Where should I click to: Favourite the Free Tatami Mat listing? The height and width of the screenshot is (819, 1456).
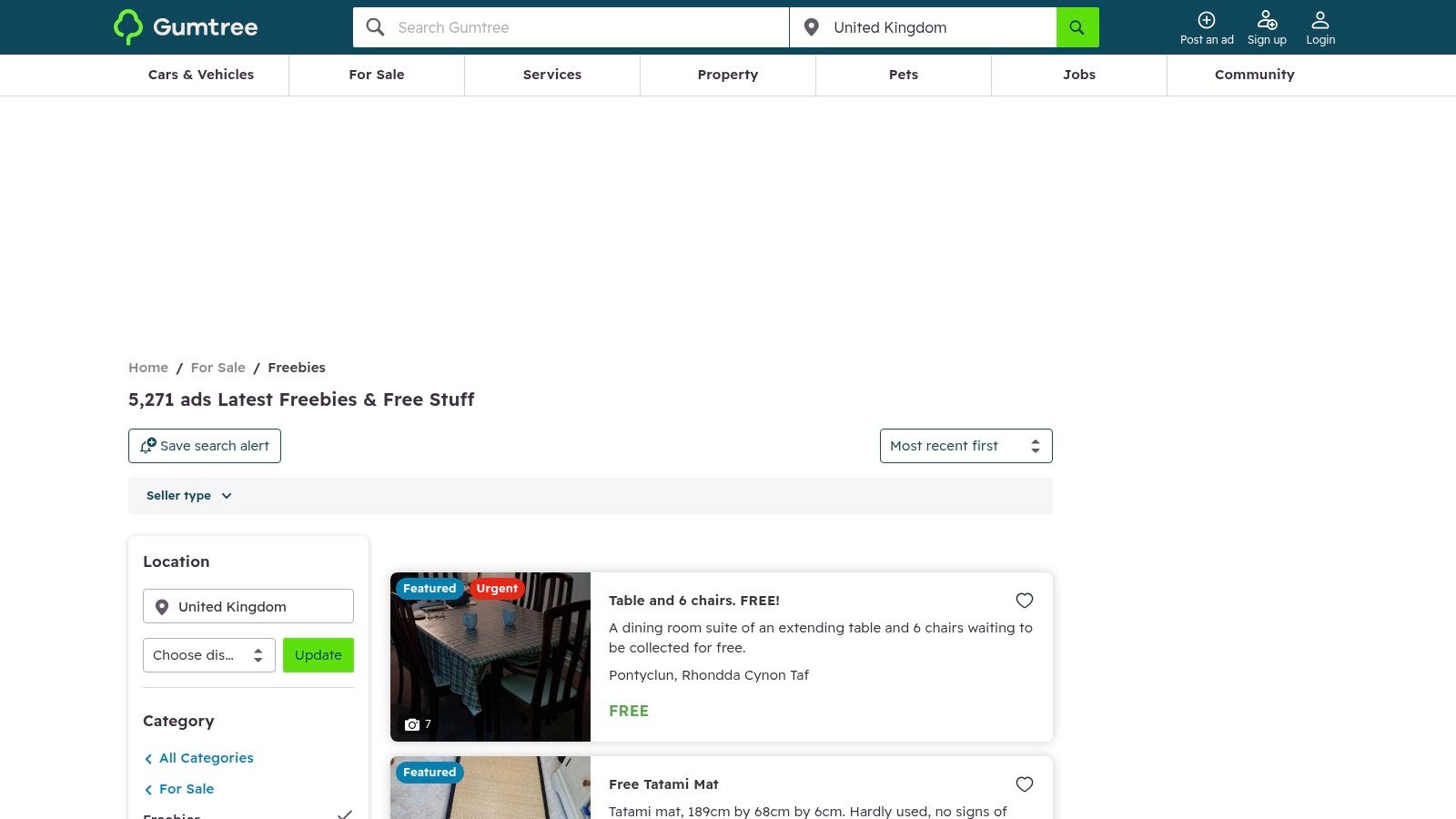tap(1024, 784)
